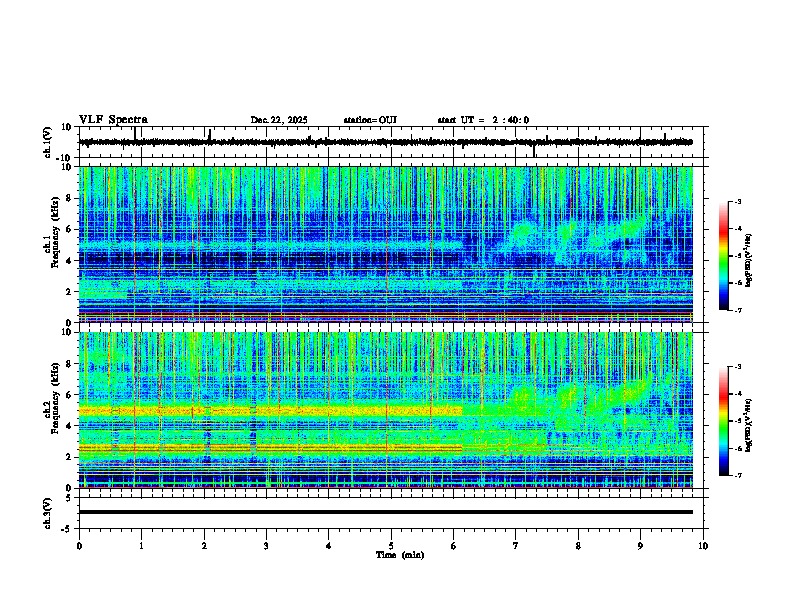Click time axis tick label "8"
The height and width of the screenshot is (612, 792).
pos(578,546)
